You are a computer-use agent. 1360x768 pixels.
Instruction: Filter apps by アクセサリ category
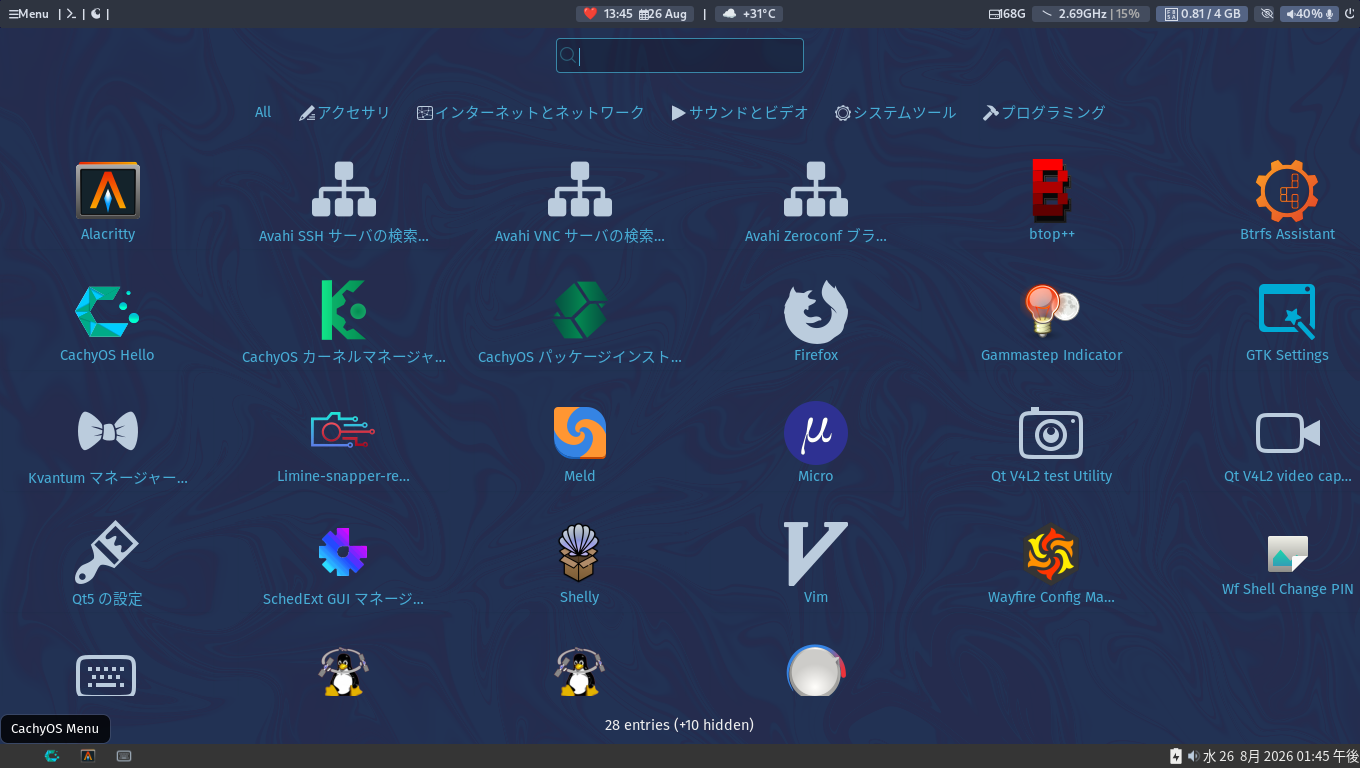click(345, 113)
